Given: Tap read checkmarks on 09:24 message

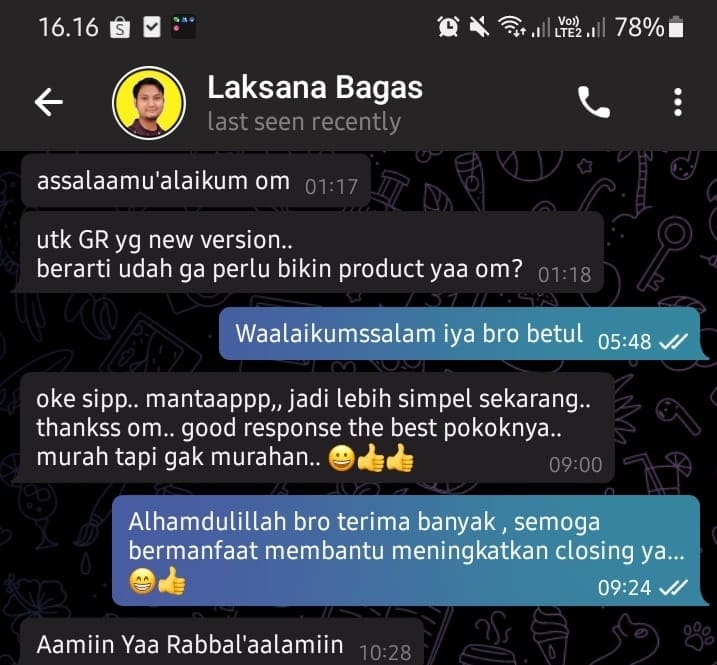Looking at the screenshot, I should (x=673, y=587).
